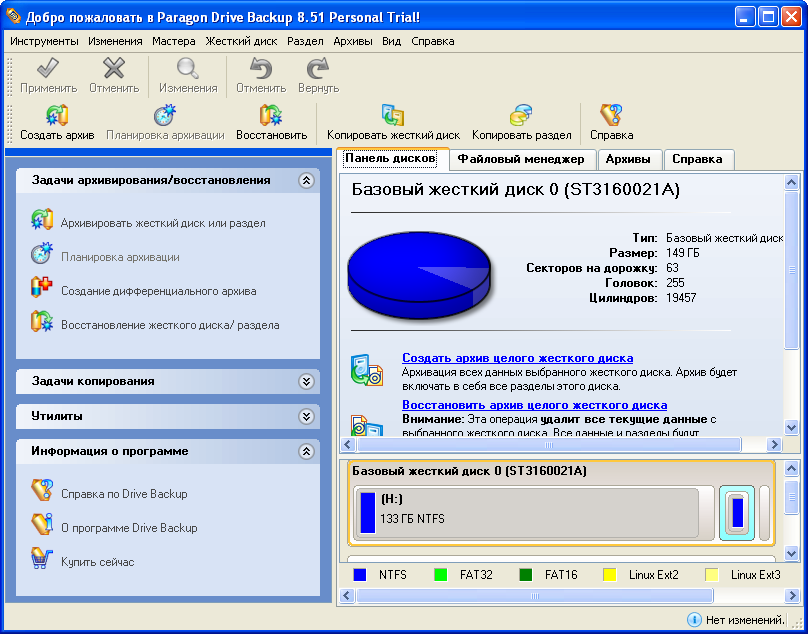Open the Мастера menu
Screen dimensions: 808x634
coord(174,41)
